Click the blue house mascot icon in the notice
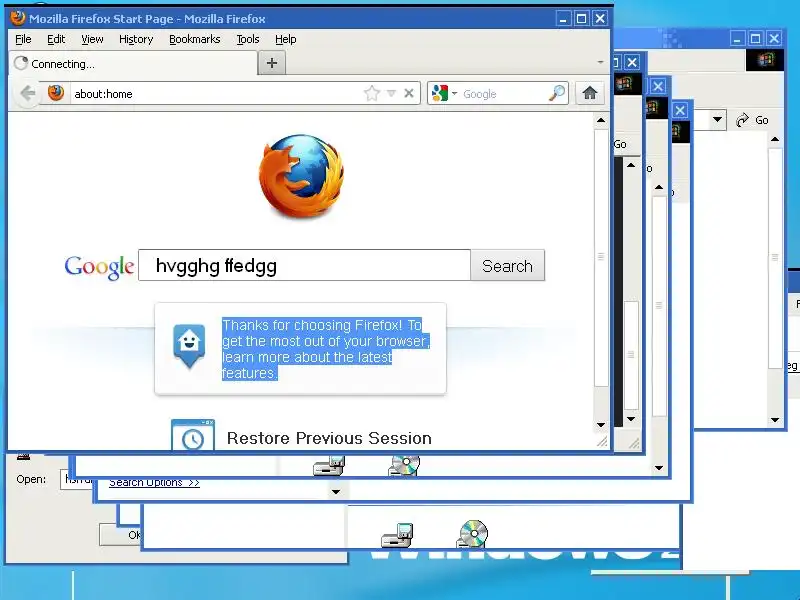Viewport: 800px width, 600px height. pos(189,346)
